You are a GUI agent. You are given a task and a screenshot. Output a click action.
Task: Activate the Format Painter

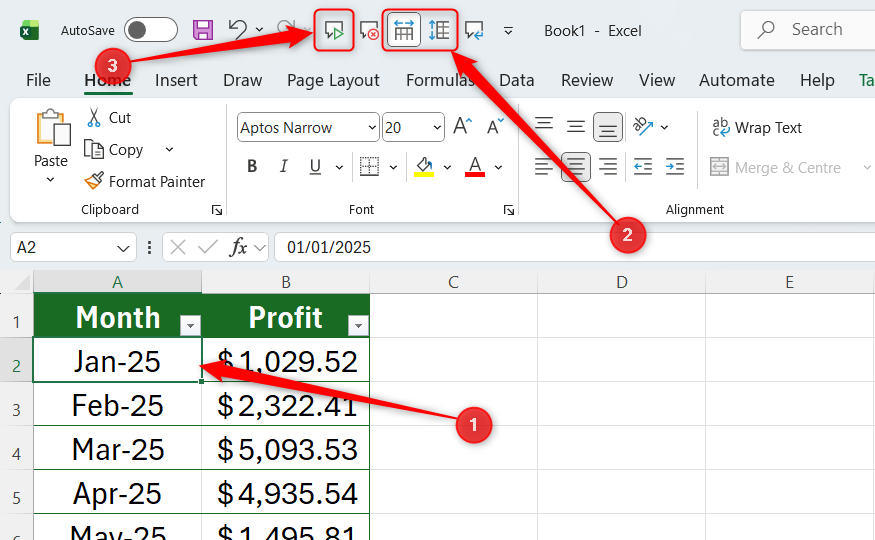coord(145,181)
